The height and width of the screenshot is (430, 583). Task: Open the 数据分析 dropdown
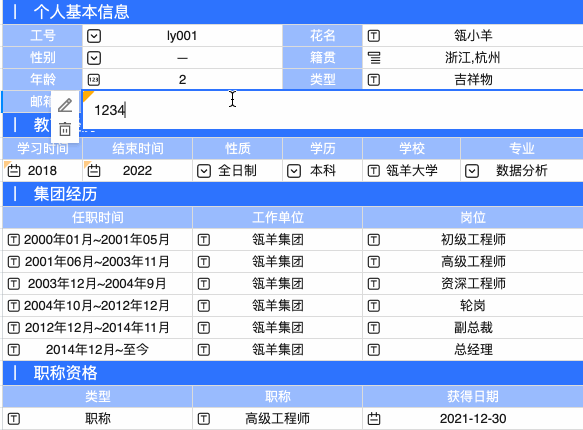472,171
